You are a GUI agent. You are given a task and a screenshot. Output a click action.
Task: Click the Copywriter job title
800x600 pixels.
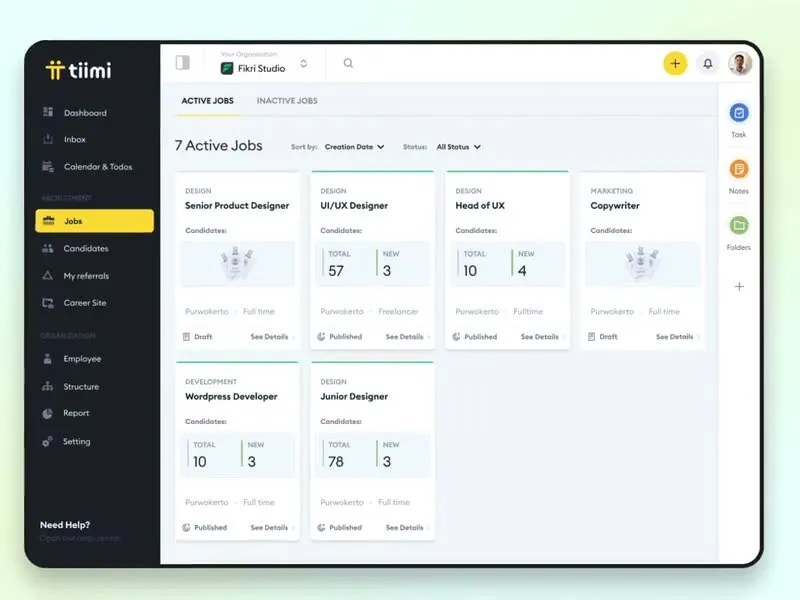pos(615,206)
